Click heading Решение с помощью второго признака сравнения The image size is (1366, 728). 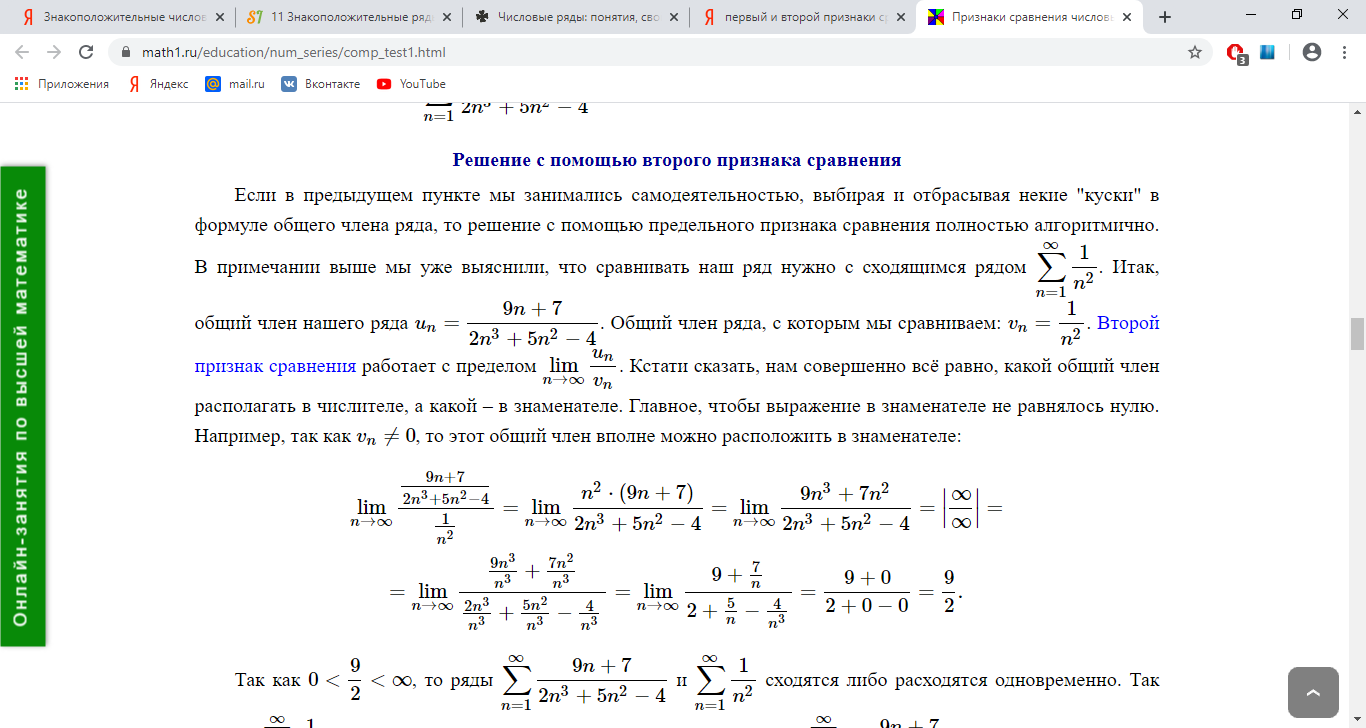pyautogui.click(x=677, y=160)
